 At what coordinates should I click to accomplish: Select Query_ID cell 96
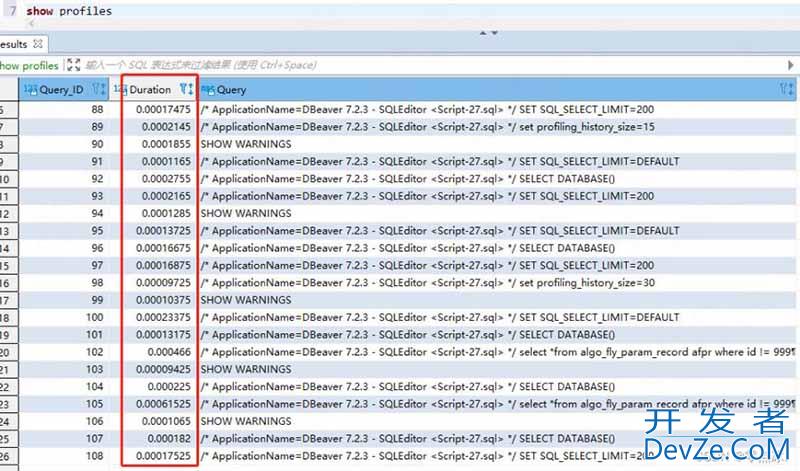tap(64, 248)
